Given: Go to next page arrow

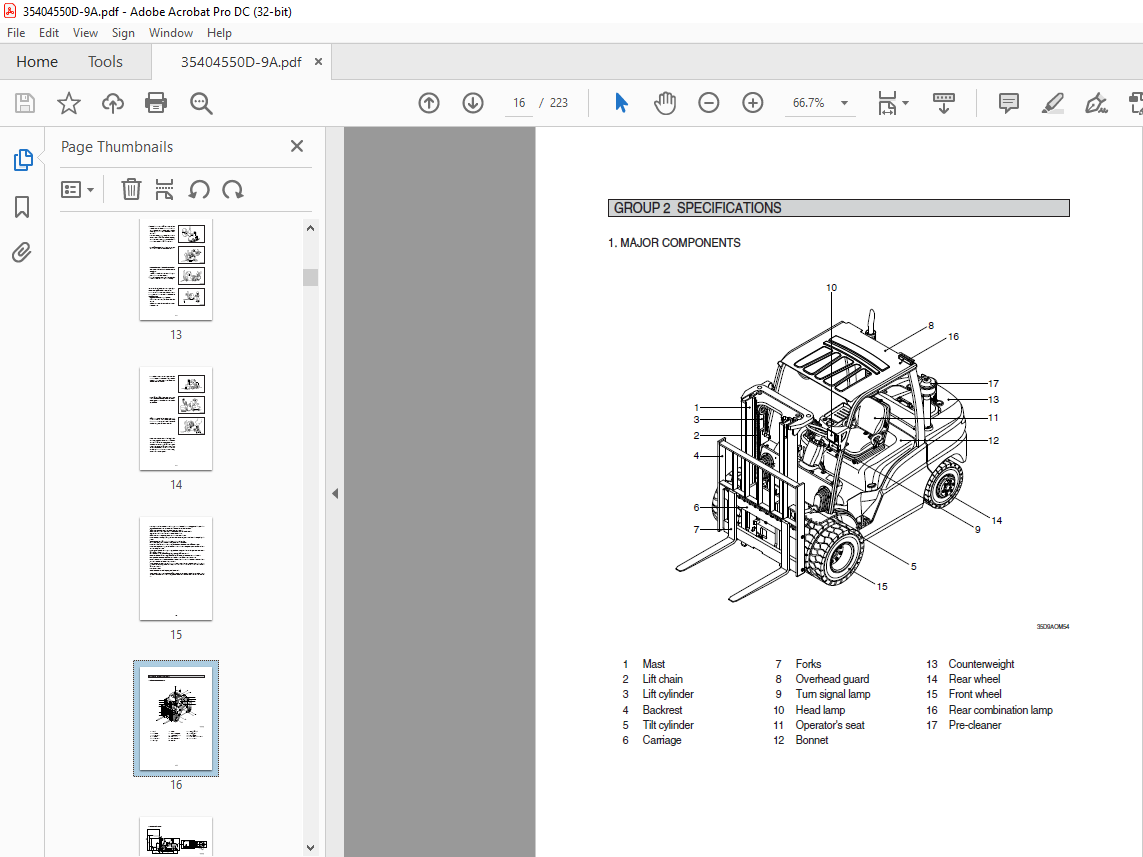Looking at the screenshot, I should (473, 103).
